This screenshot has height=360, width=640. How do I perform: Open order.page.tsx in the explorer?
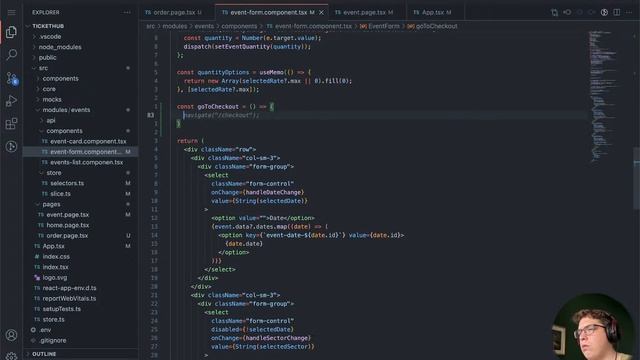[67, 236]
